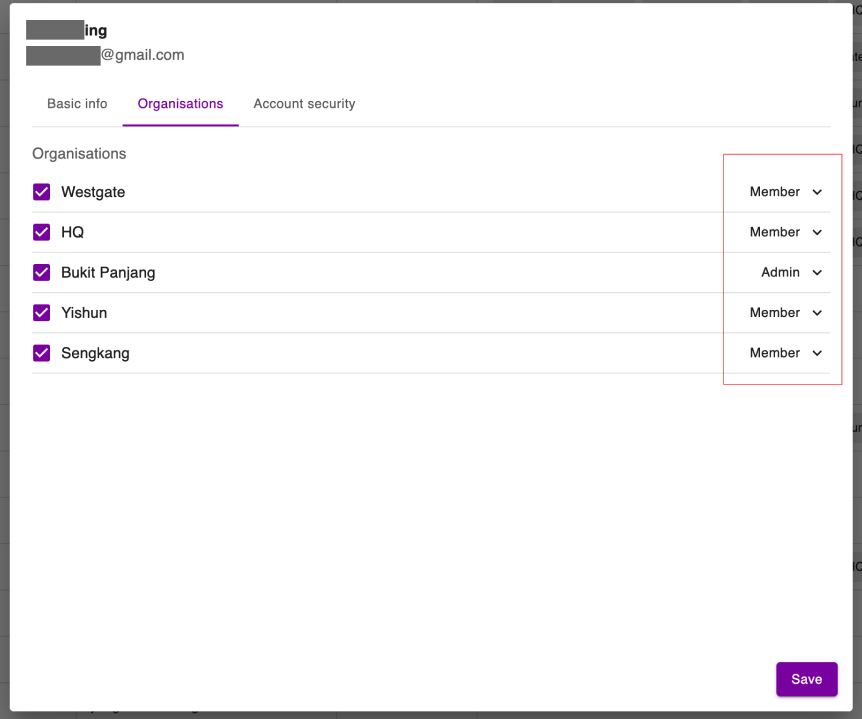Disable the Sengkang organisation checkbox
Viewport: 862px width, 719px height.
coord(42,353)
